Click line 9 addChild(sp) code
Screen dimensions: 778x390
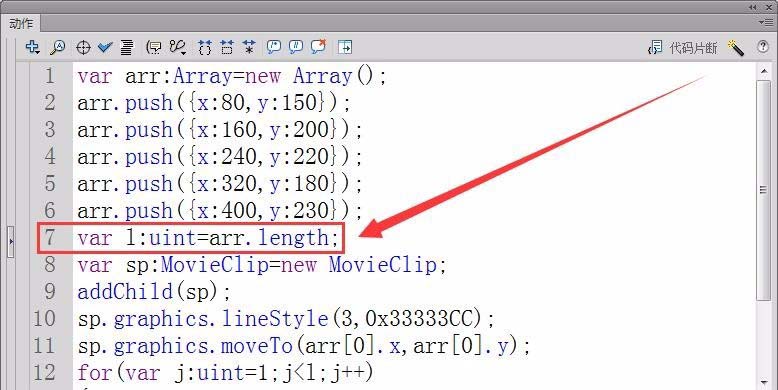[x=154, y=291]
